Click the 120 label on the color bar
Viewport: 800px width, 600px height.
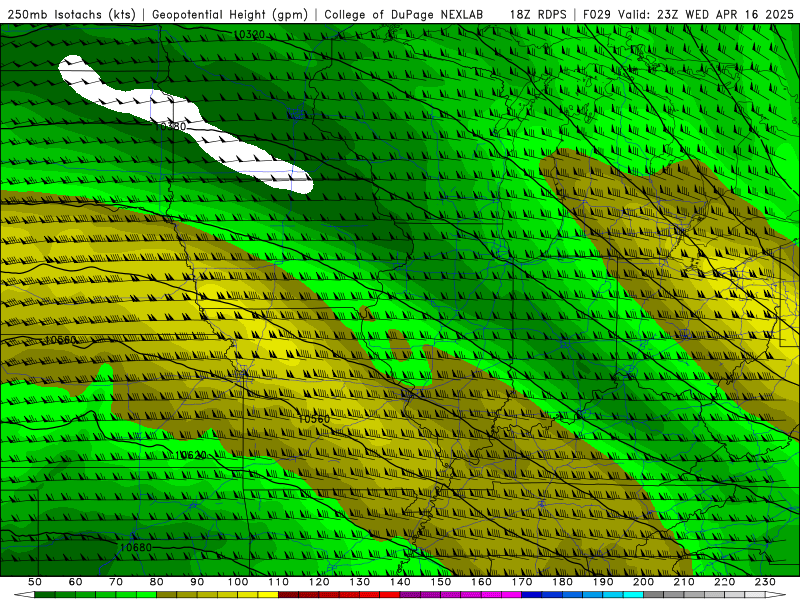319,582
